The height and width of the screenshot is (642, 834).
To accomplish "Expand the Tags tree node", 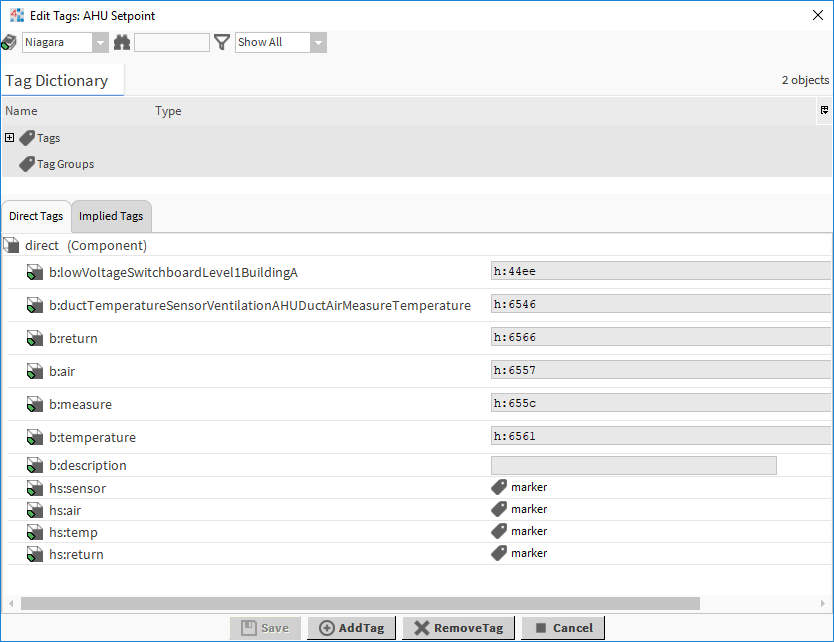I will pos(10,138).
